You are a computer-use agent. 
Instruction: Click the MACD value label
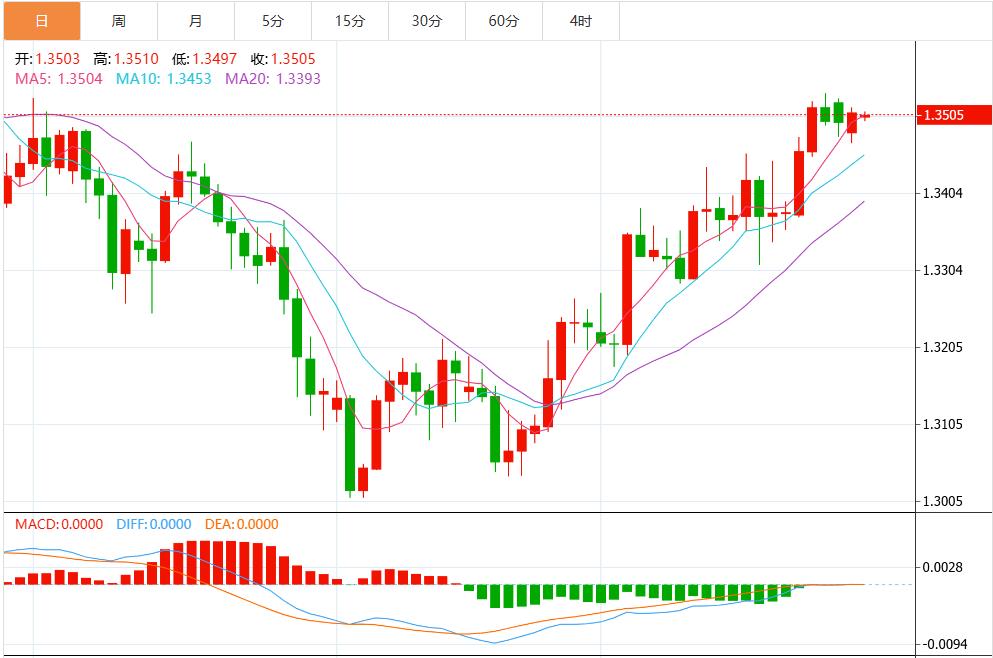(x=58, y=524)
